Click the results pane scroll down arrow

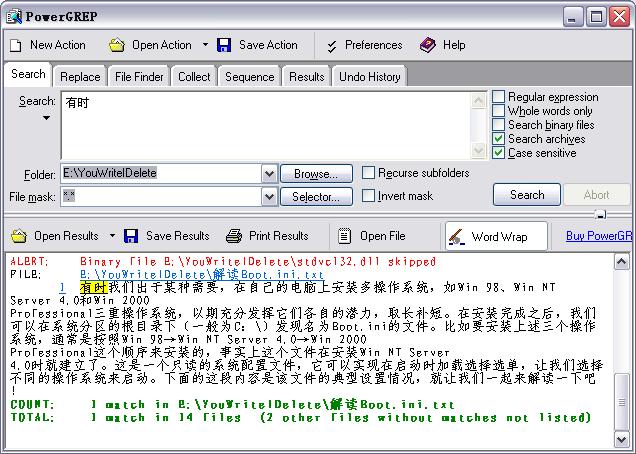click(x=621, y=439)
